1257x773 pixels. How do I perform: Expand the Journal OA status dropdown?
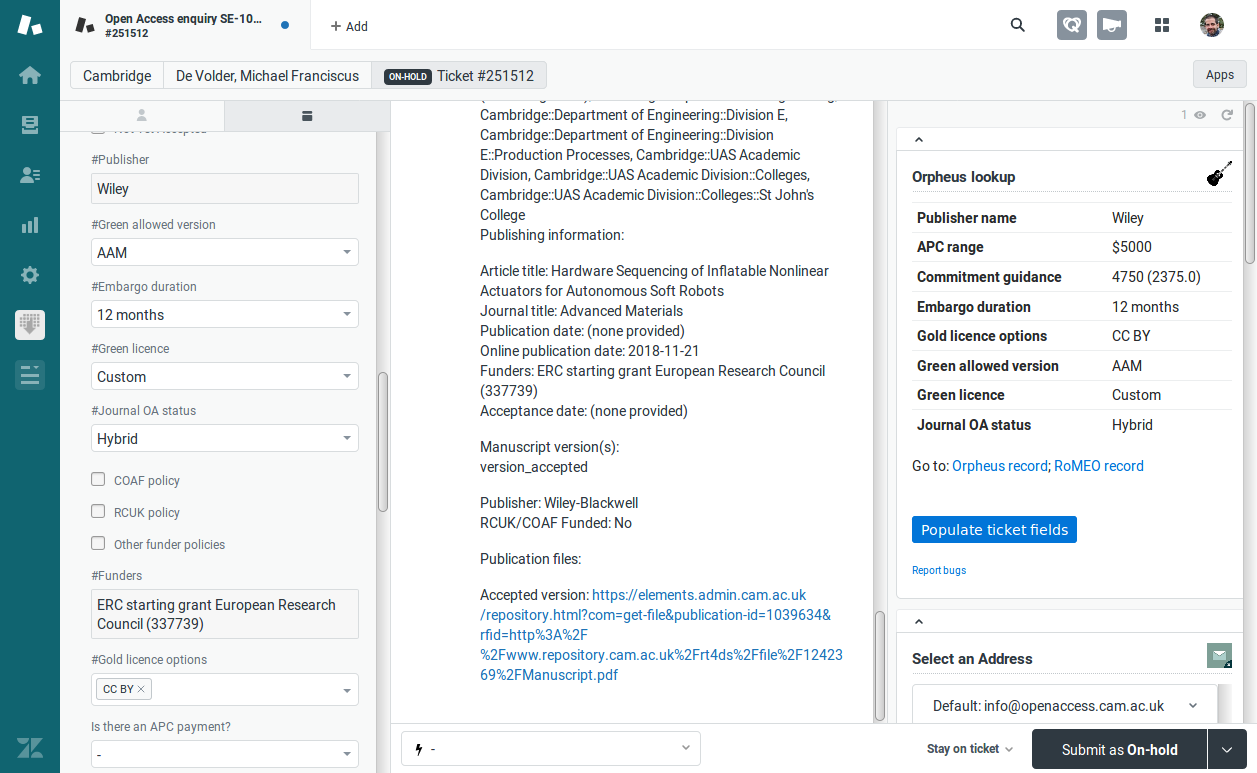click(x=224, y=439)
